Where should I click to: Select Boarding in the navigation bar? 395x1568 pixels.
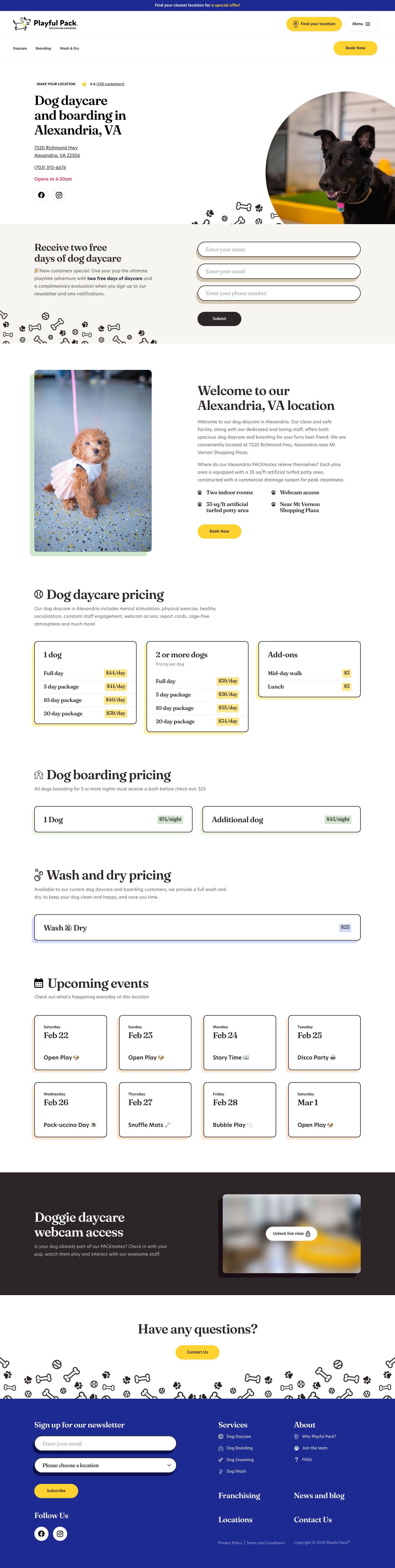(x=43, y=48)
